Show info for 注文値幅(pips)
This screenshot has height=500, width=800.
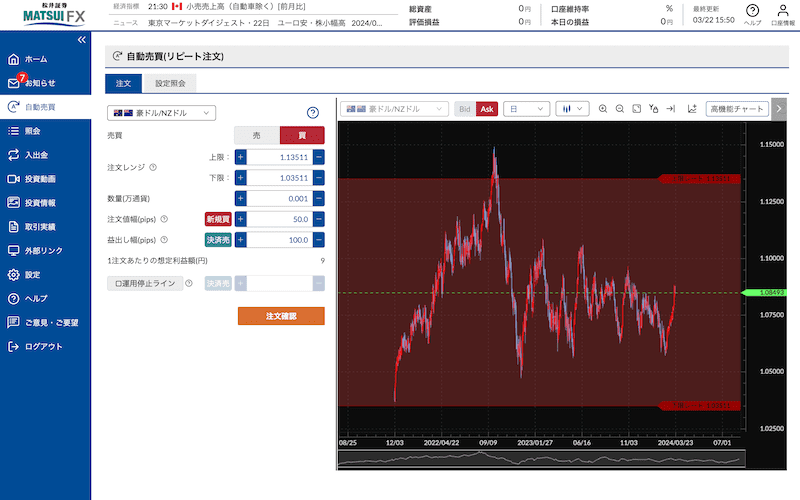tap(164, 219)
